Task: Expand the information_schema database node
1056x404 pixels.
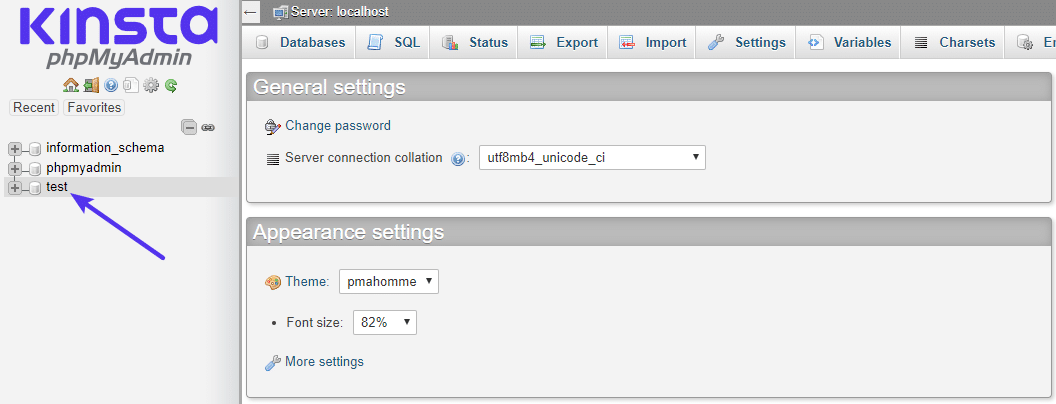Action: pyautogui.click(x=15, y=148)
